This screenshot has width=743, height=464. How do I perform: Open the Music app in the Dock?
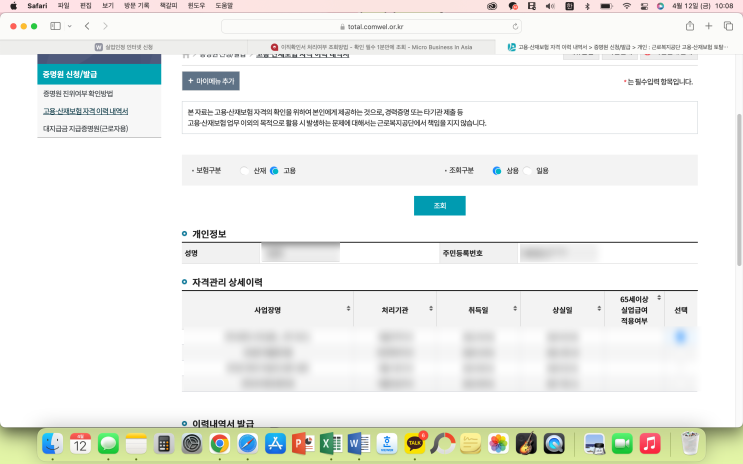650,444
